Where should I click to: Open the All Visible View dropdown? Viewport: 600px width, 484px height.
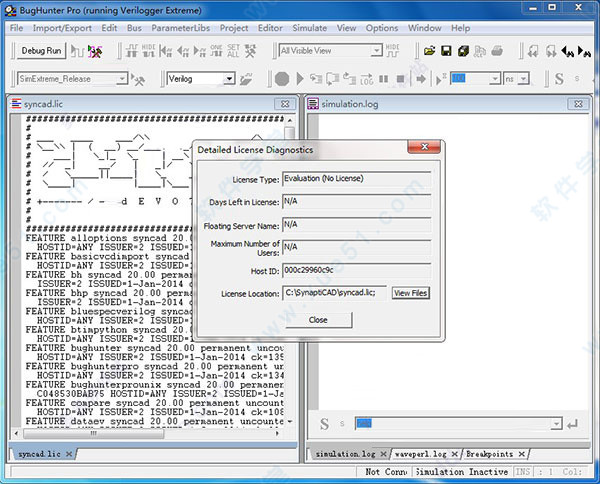(x=377, y=51)
